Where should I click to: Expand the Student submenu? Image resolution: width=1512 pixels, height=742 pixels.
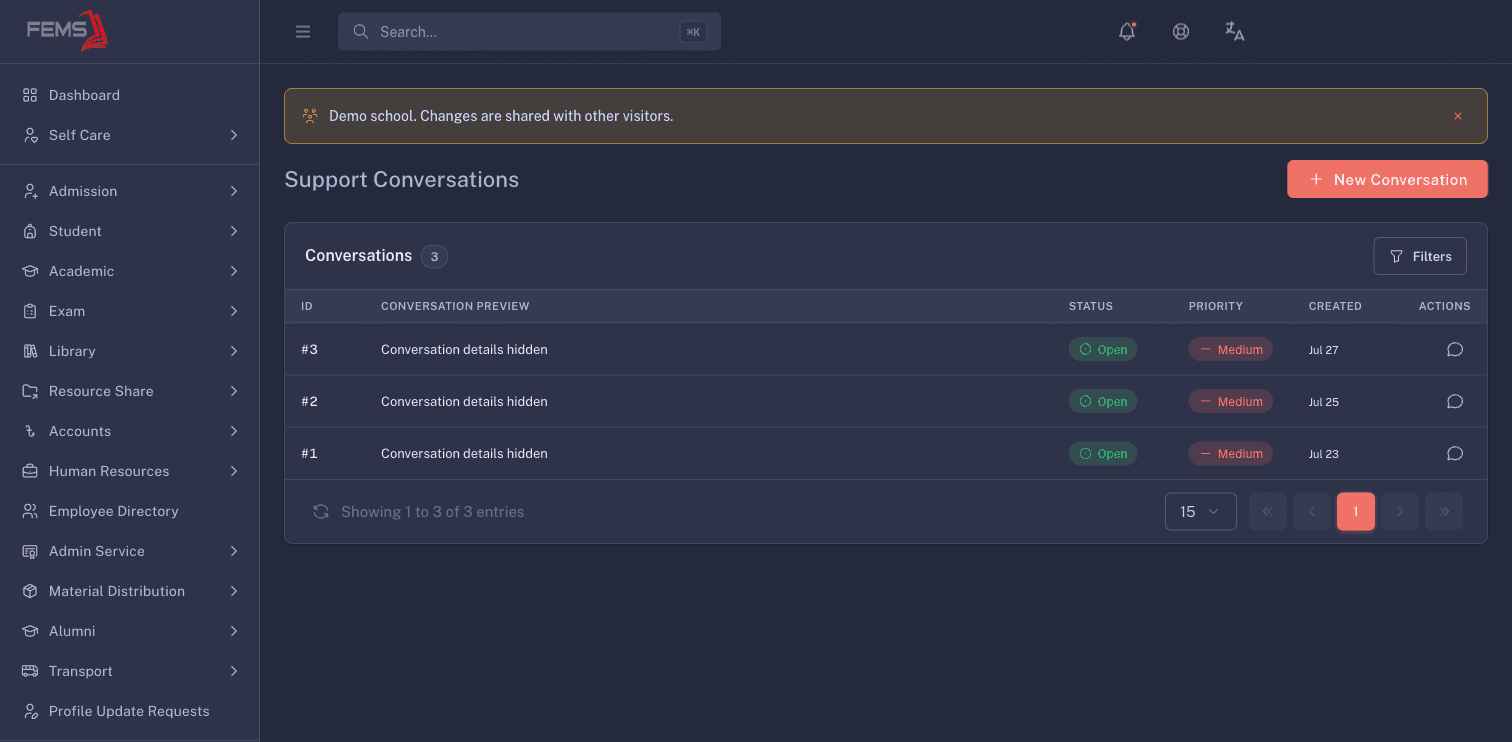point(130,231)
